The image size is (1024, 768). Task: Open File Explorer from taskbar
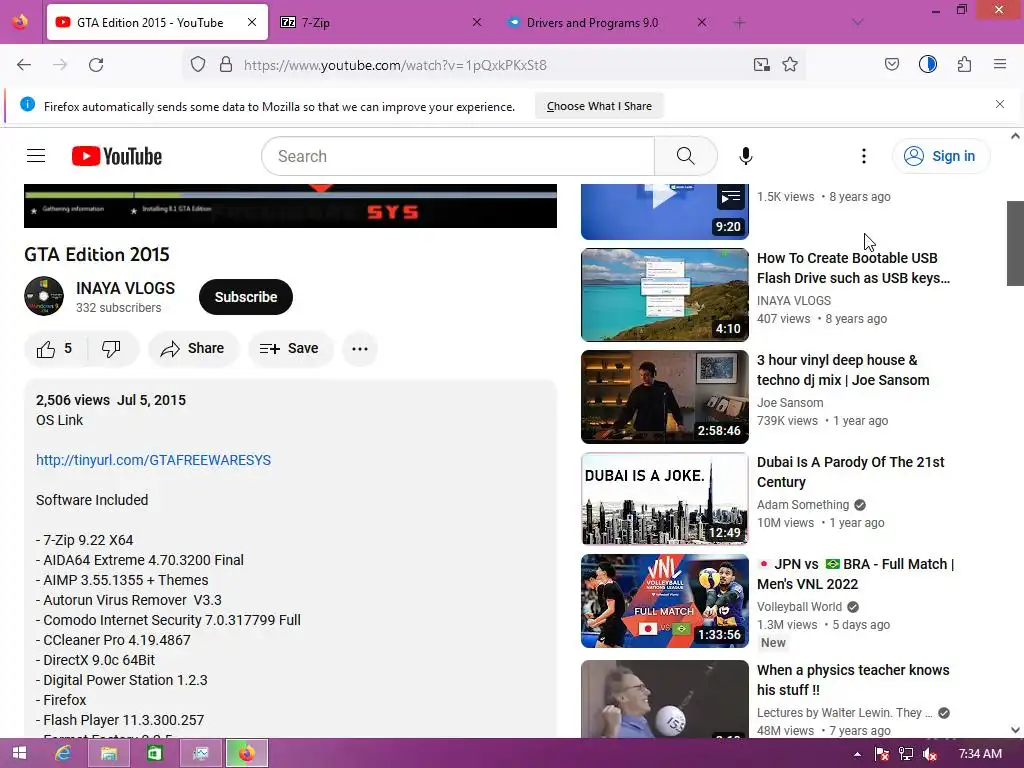point(108,754)
